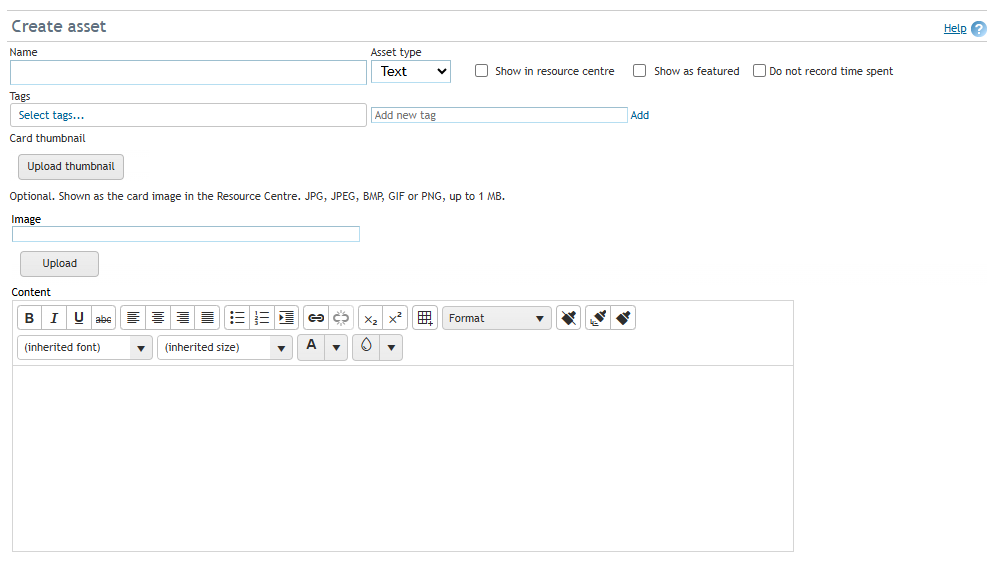
Task: Focus the Add new tag field
Action: tap(500, 115)
